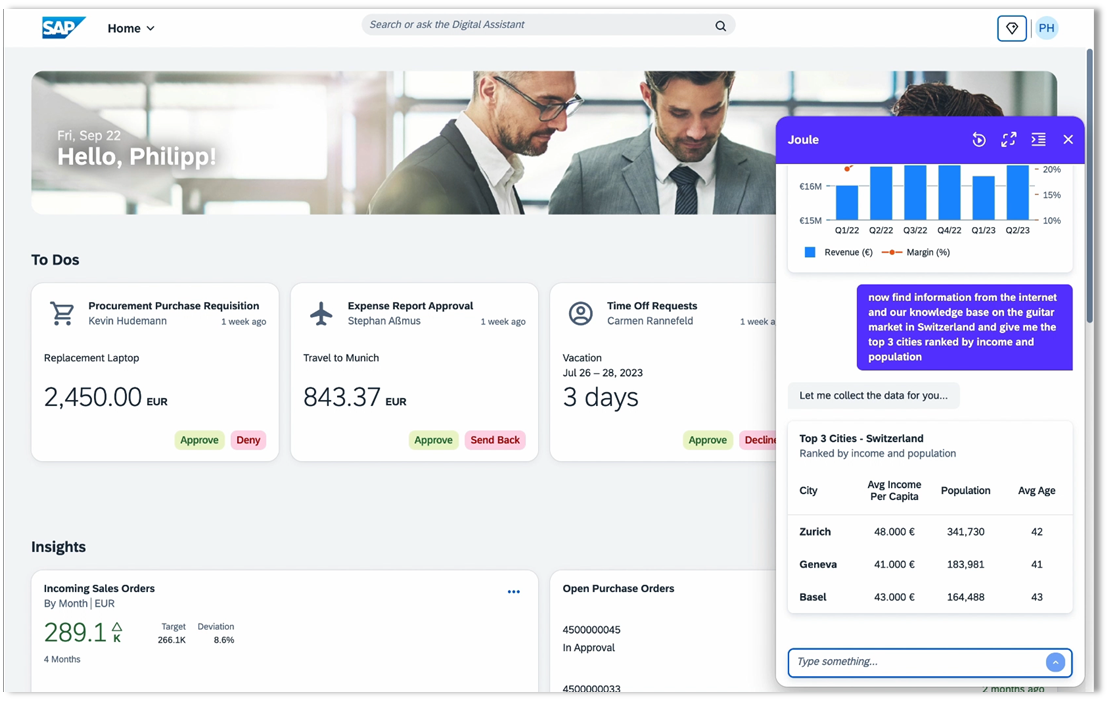Click the Joule panel menu icon

click(1038, 140)
